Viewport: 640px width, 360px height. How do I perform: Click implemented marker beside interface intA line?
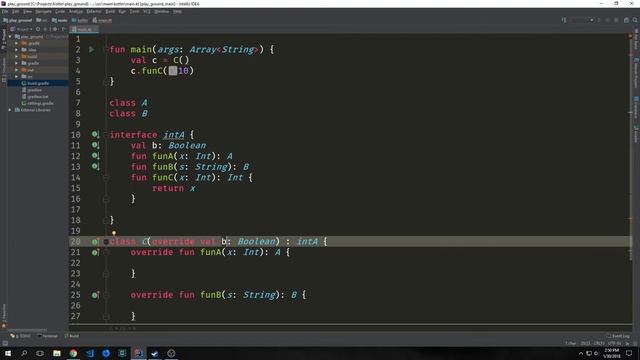tap(95, 134)
